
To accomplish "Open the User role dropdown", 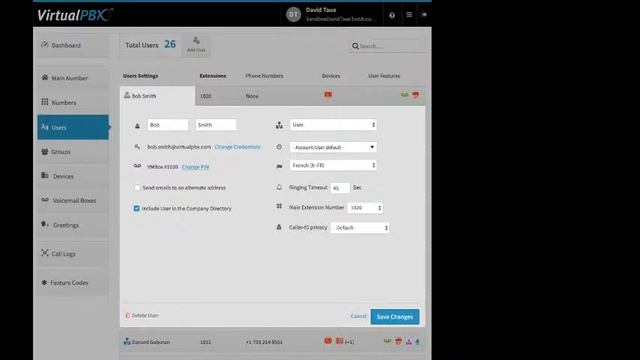I will [333, 125].
